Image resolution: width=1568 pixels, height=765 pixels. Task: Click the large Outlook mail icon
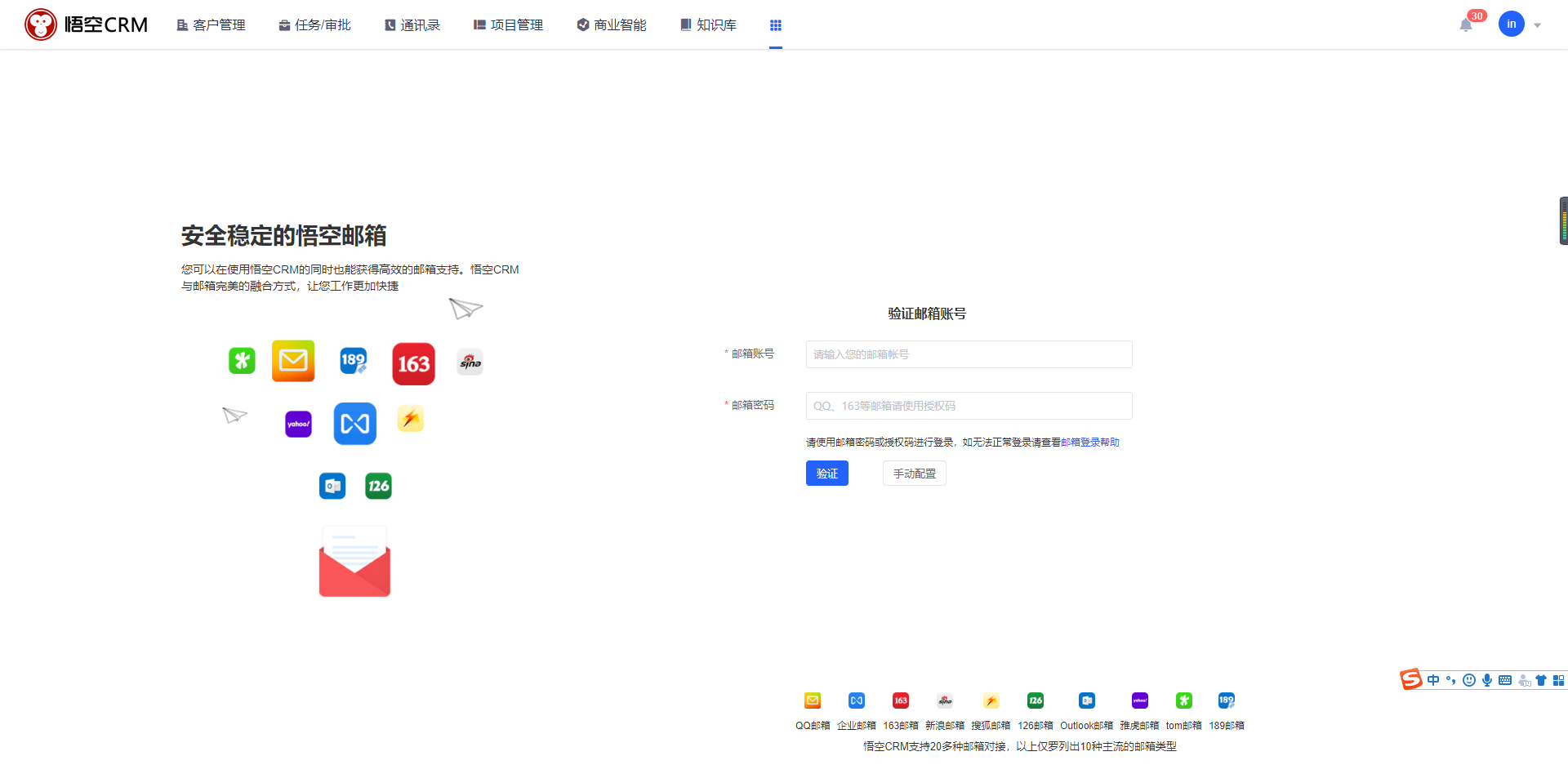click(332, 486)
